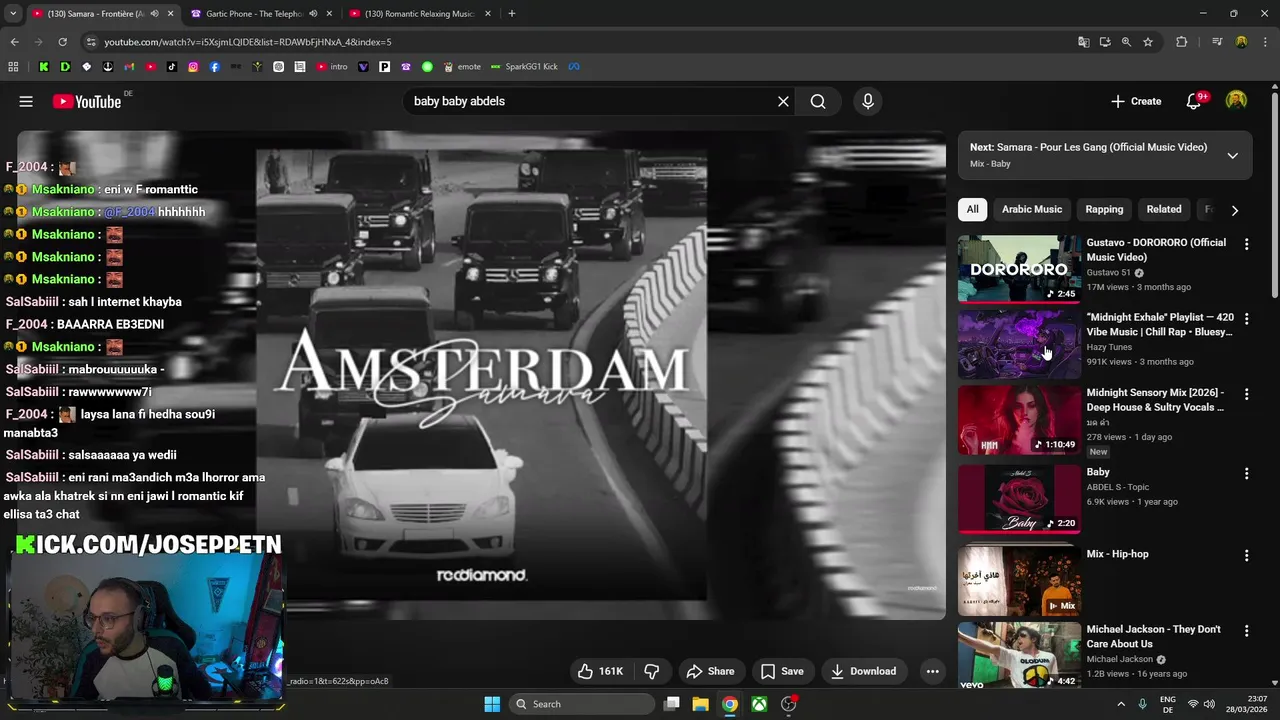Open Mix - Hip-hop title link
The height and width of the screenshot is (720, 1280).
(x=1117, y=554)
